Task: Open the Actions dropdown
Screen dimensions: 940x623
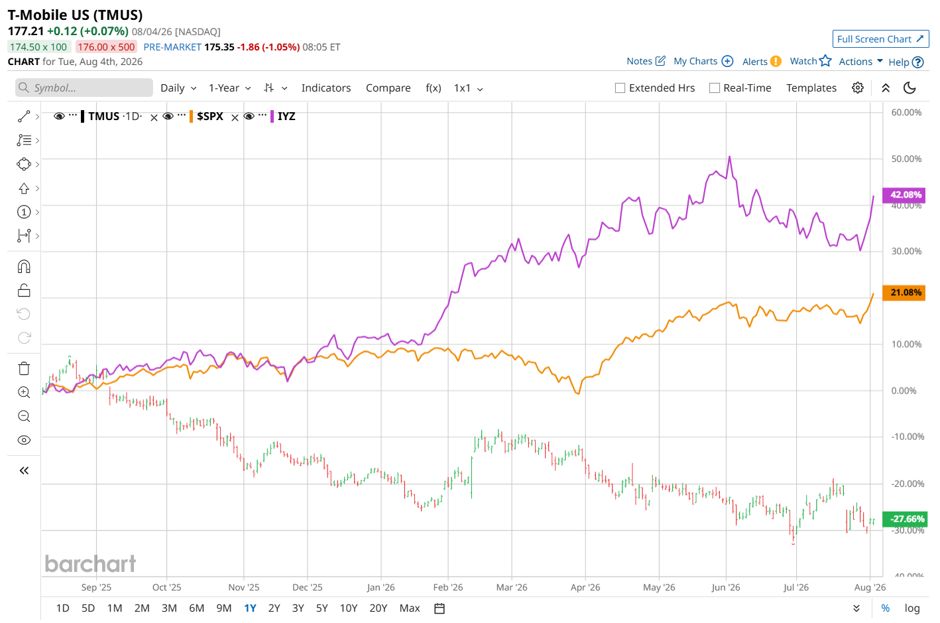Action: point(860,61)
